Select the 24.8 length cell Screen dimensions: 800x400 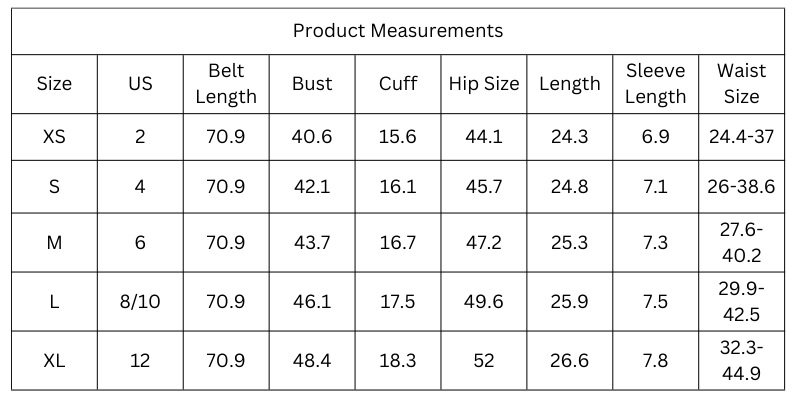pos(570,187)
